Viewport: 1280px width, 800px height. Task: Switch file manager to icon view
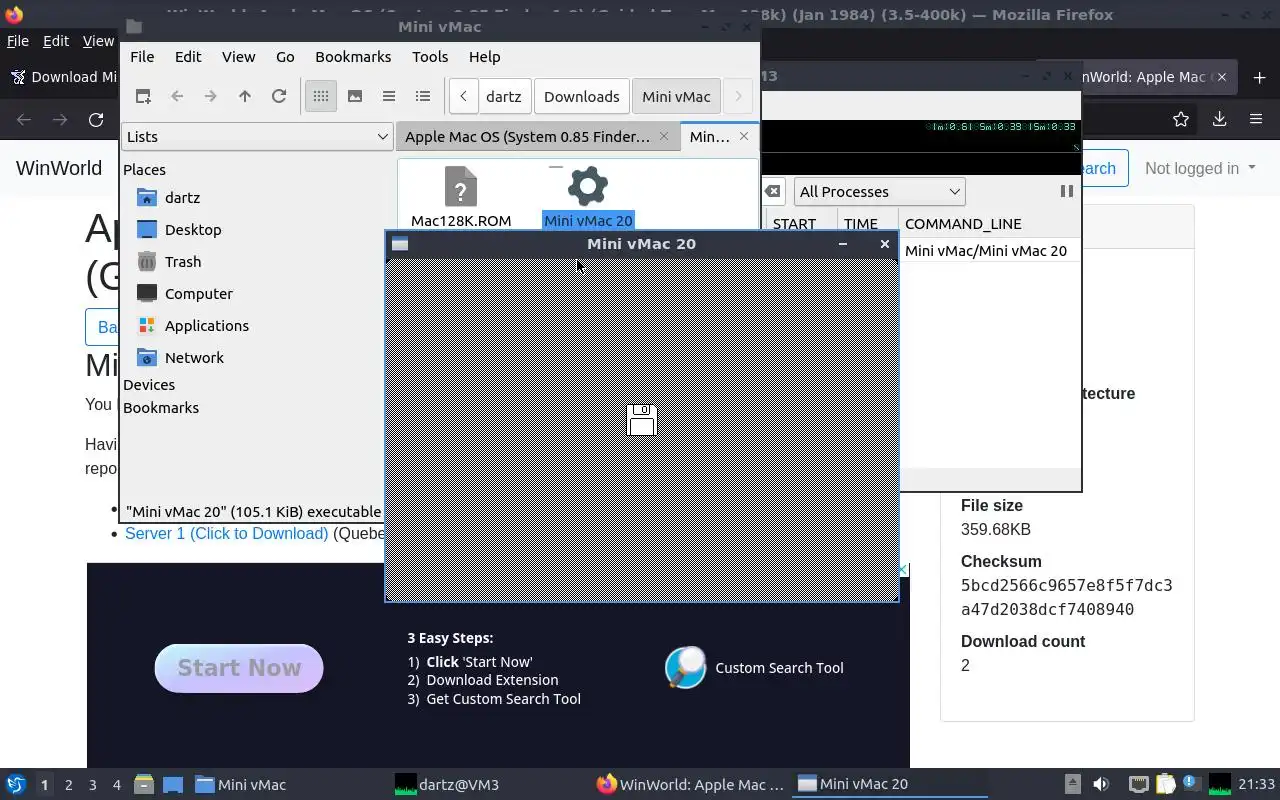(320, 96)
